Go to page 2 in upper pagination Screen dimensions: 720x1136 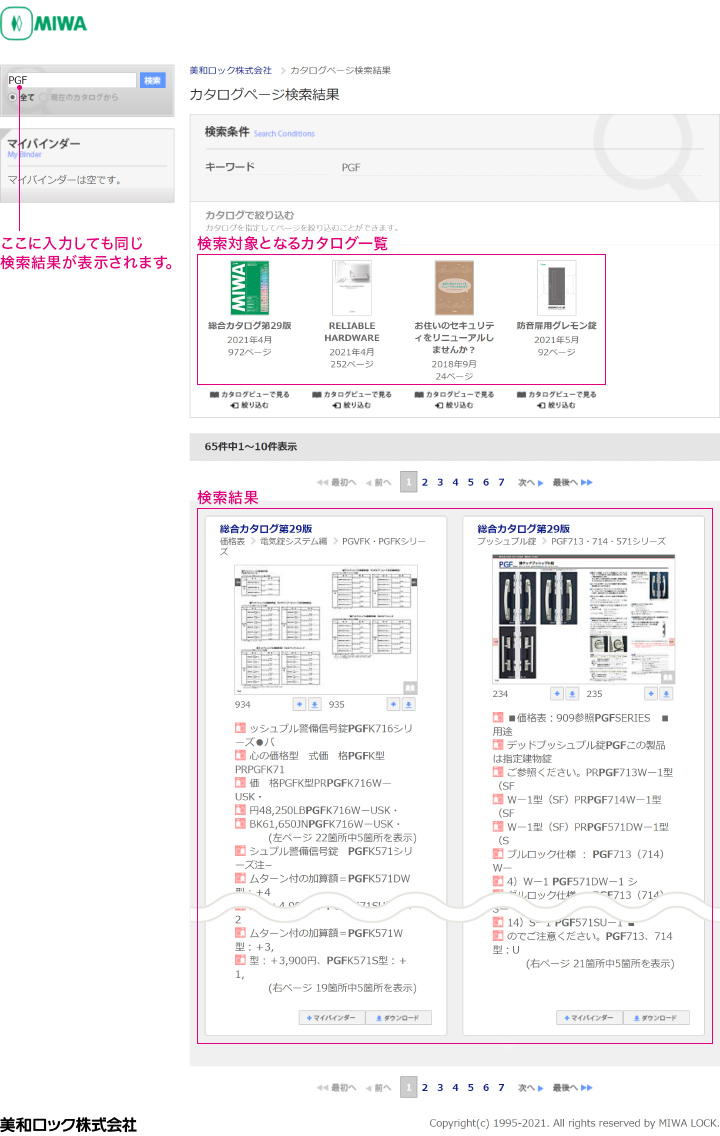[424, 482]
